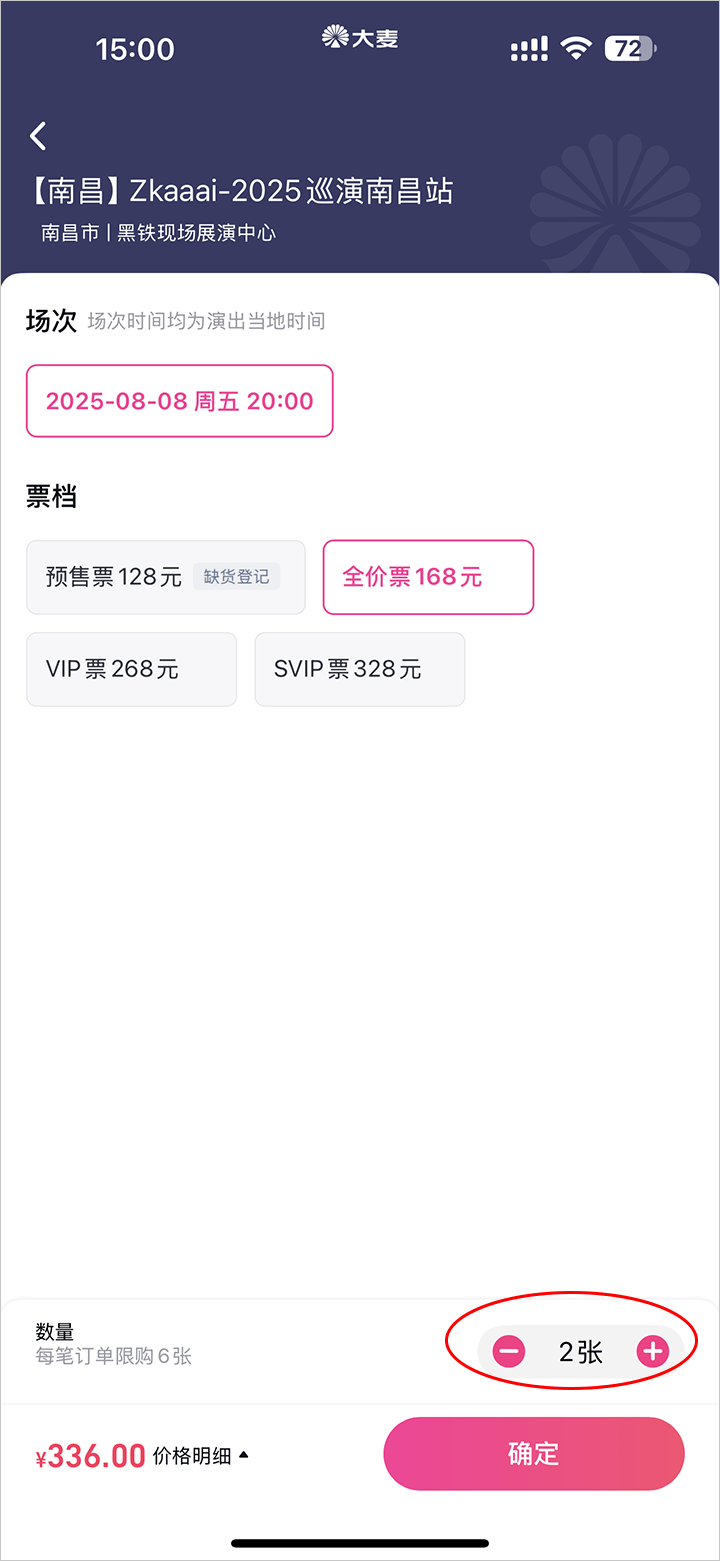Decrease ticket quantity with minus icon
Image resolution: width=720 pixels, height=1561 pixels.
509,1352
